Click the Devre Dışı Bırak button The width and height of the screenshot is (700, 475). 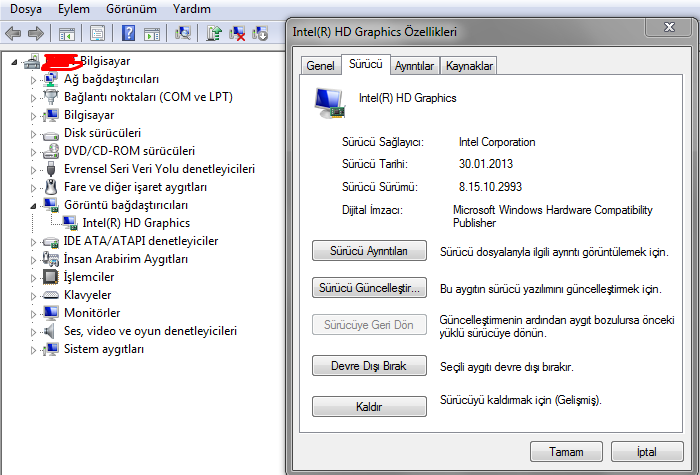point(369,366)
